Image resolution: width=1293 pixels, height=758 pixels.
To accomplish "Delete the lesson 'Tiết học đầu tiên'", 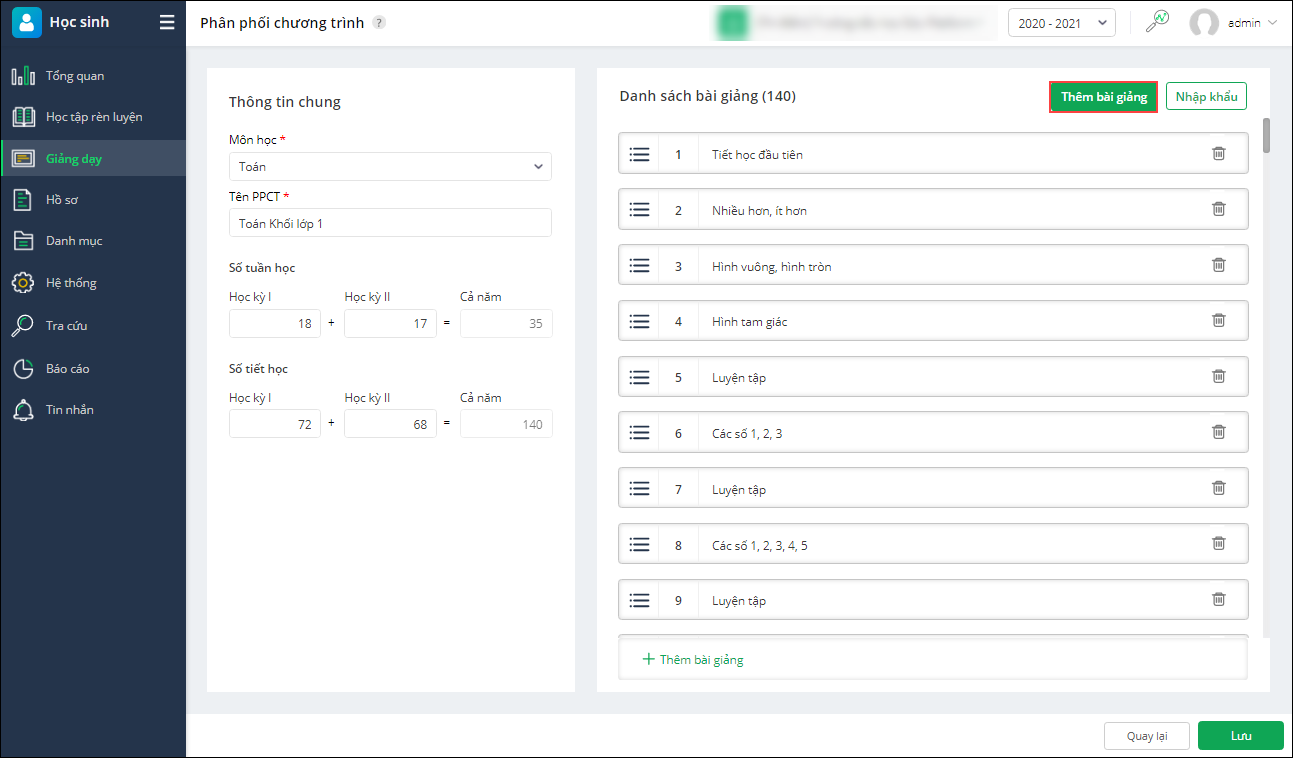I will click(x=1218, y=154).
